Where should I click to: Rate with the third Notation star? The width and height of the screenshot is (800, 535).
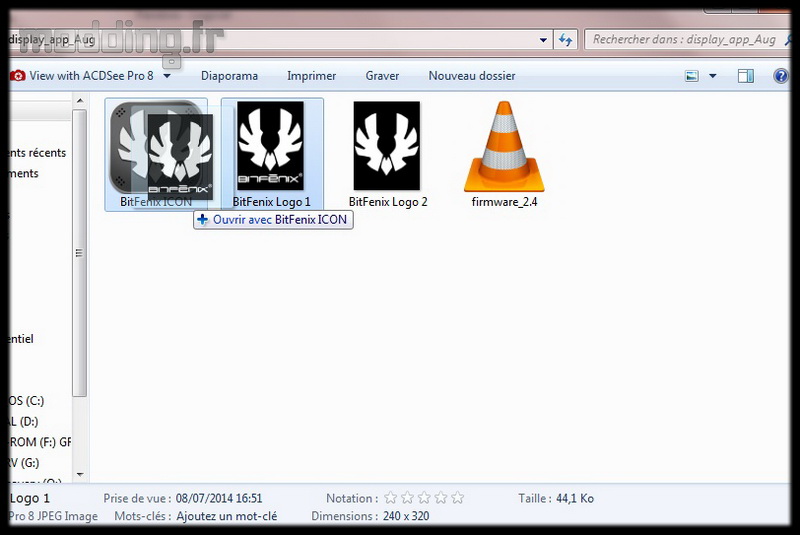(x=424, y=497)
